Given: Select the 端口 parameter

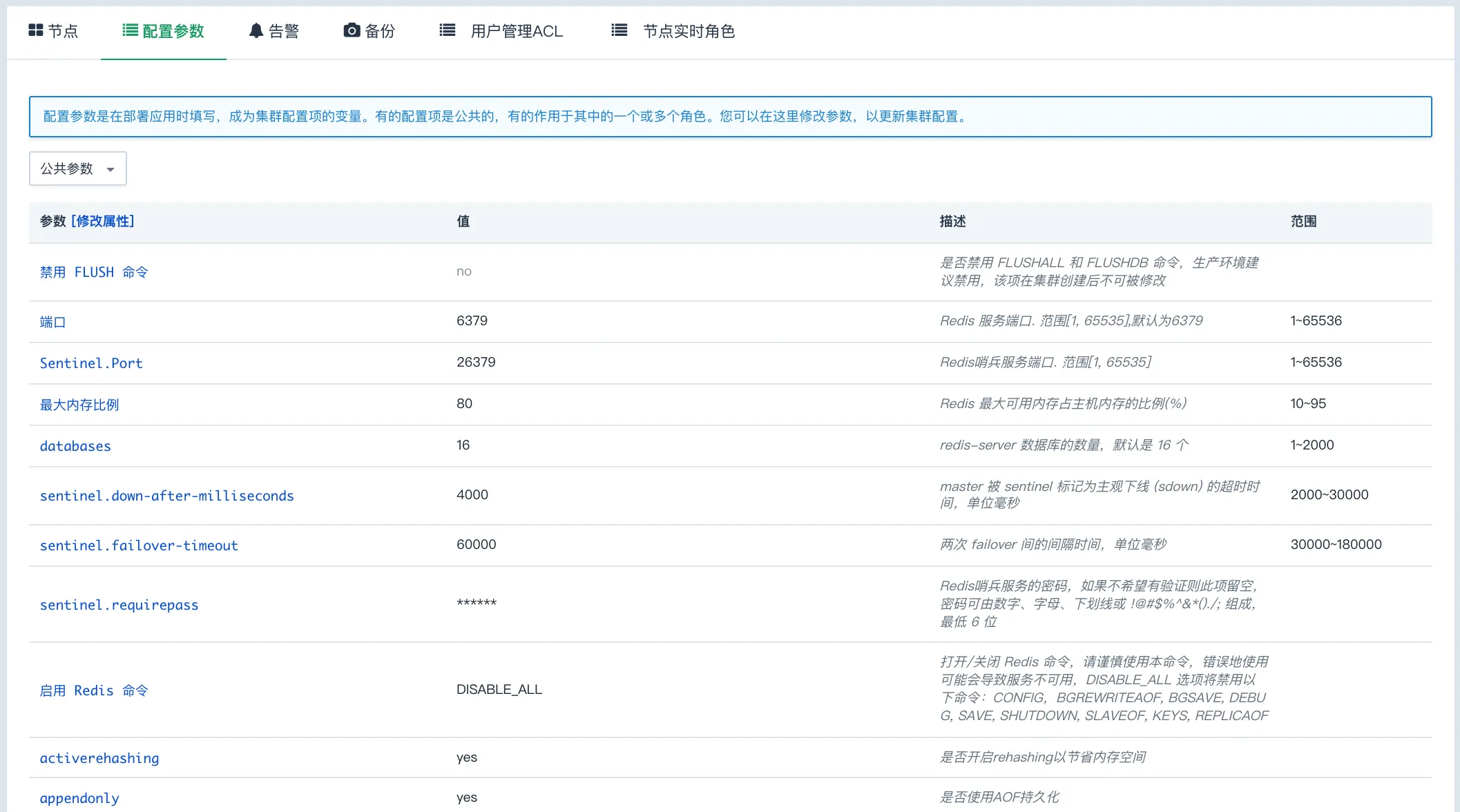Looking at the screenshot, I should [x=53, y=321].
